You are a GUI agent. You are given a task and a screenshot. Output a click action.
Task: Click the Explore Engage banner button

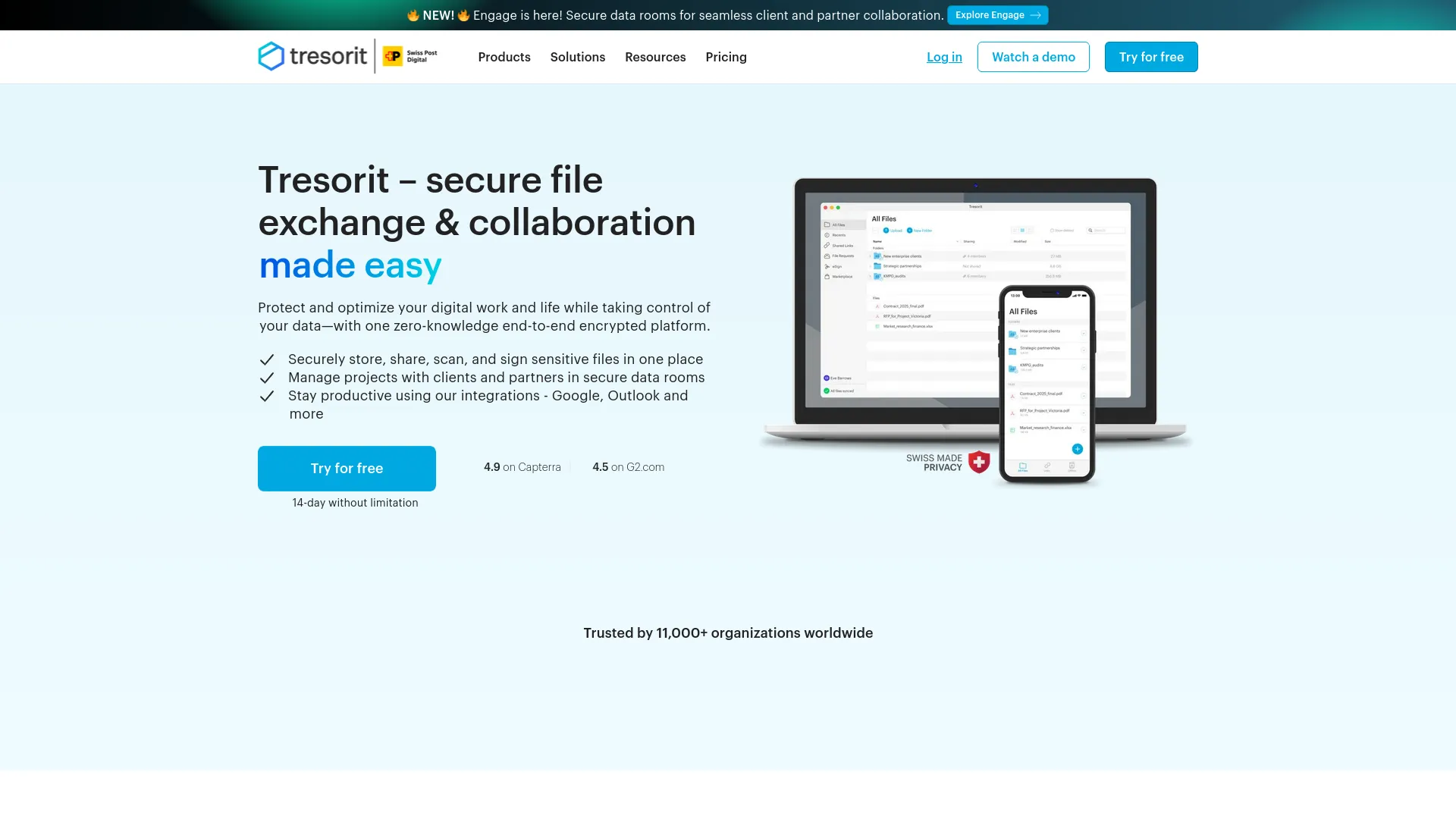point(998,15)
